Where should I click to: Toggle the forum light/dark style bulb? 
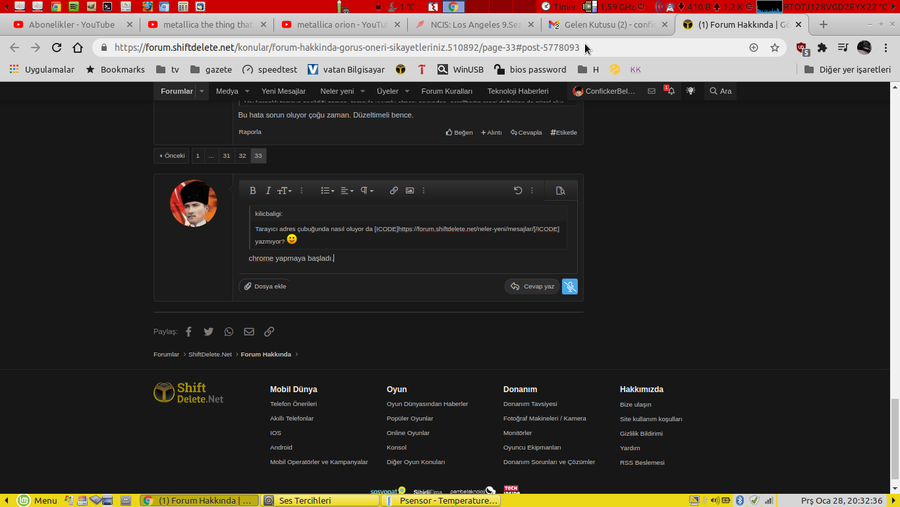[690, 91]
